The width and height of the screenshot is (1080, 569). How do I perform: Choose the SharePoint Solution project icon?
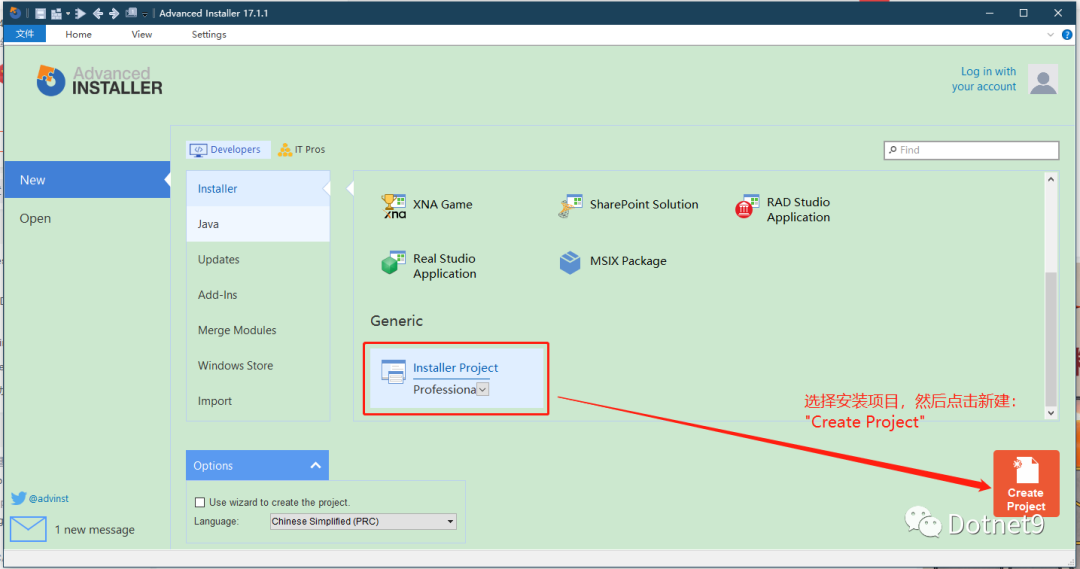[x=570, y=205]
